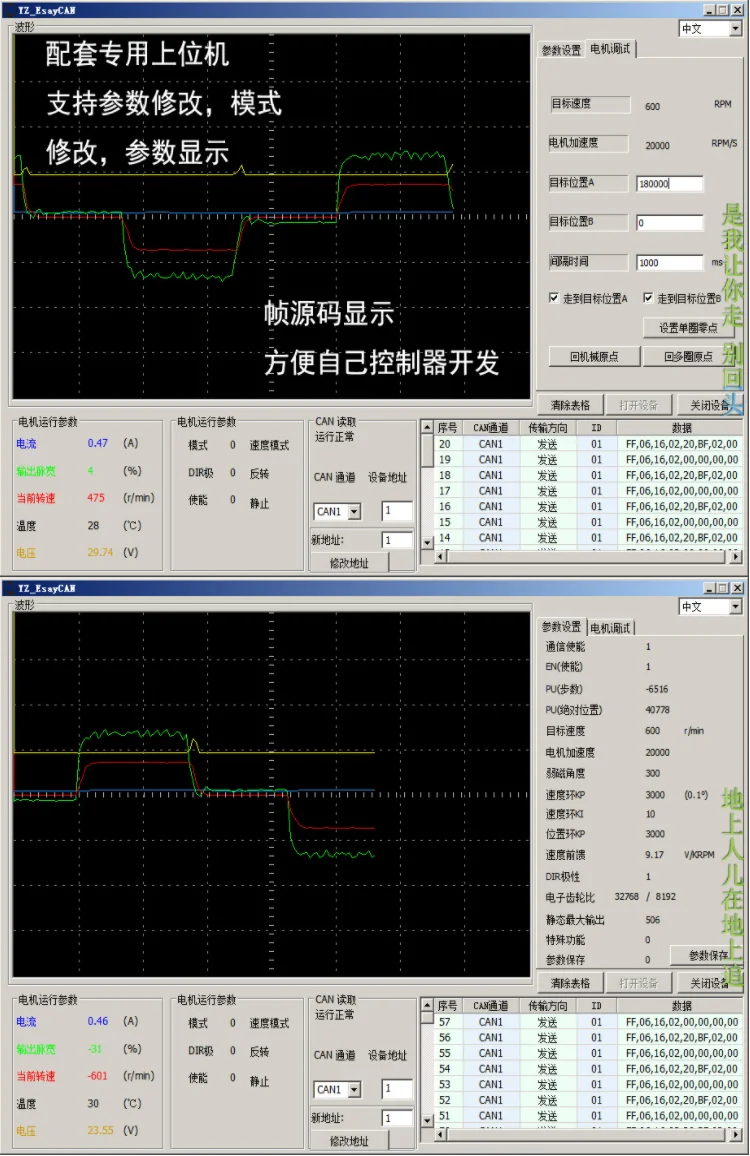The image size is (750, 1156).
Task: Click 新地址 input field in lower window
Action: tap(397, 1118)
